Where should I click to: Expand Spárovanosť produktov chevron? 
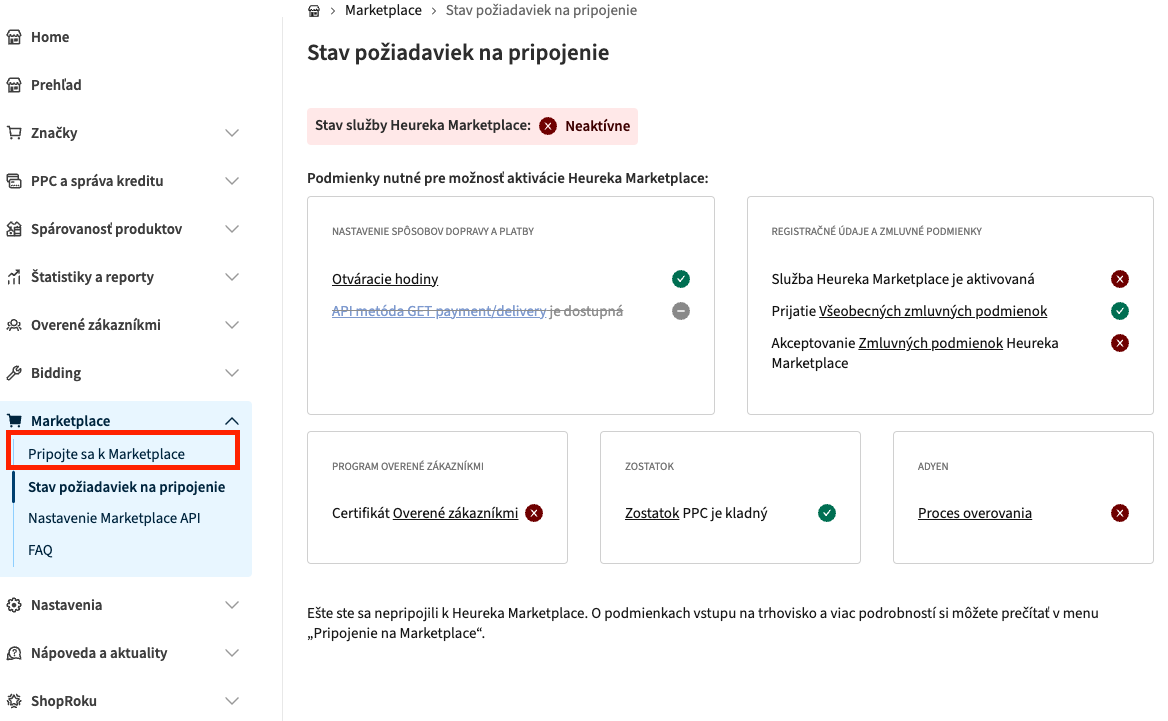pos(232,229)
